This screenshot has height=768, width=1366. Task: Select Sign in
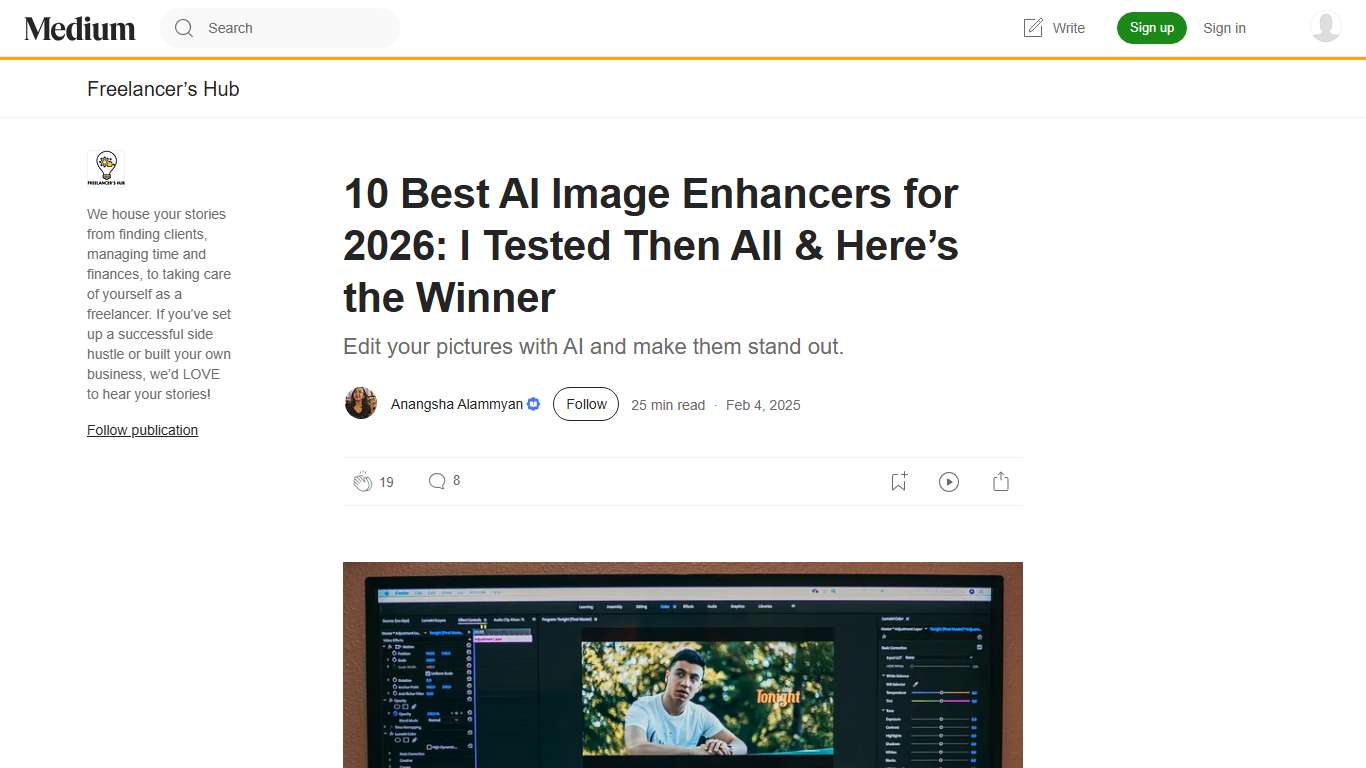(x=1224, y=28)
